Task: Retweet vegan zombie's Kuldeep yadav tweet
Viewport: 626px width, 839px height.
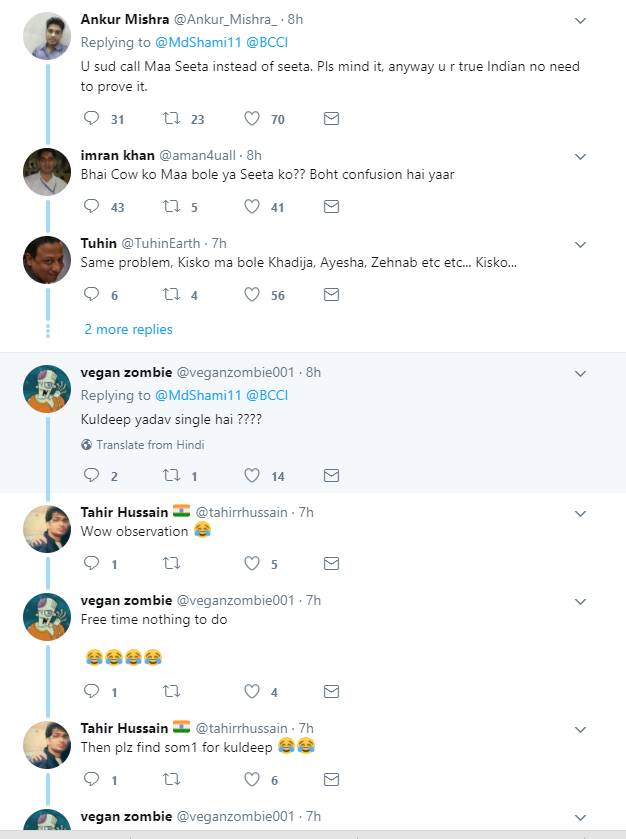Action: click(172, 476)
